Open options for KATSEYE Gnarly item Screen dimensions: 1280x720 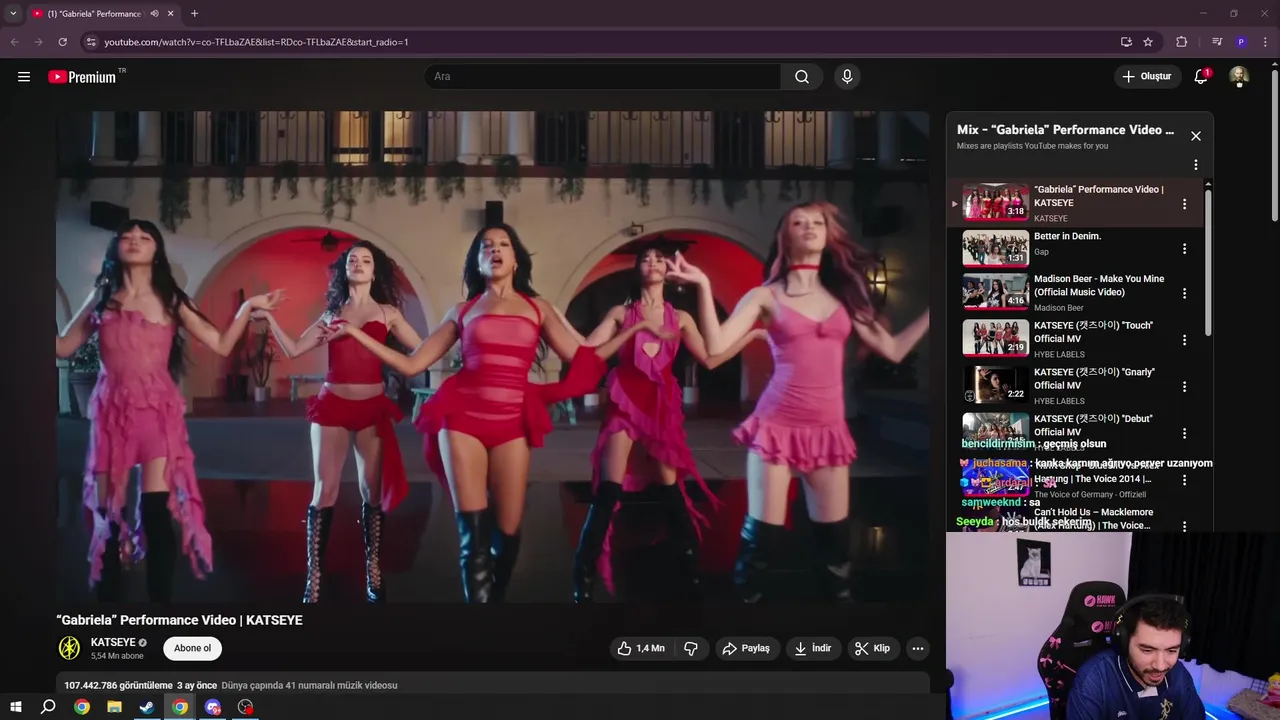(x=1184, y=386)
